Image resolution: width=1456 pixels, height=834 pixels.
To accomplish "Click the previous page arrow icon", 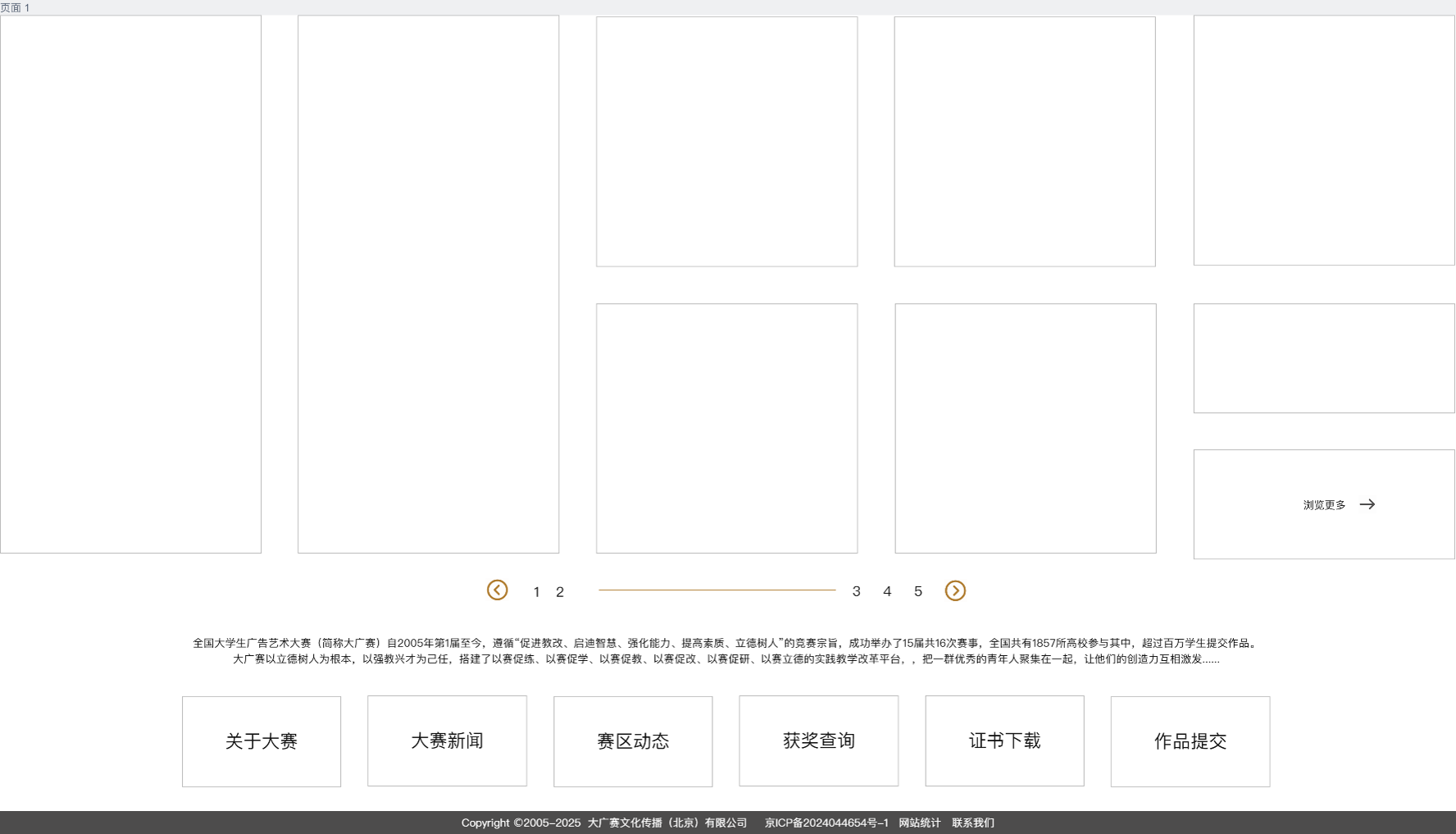I will (x=497, y=590).
